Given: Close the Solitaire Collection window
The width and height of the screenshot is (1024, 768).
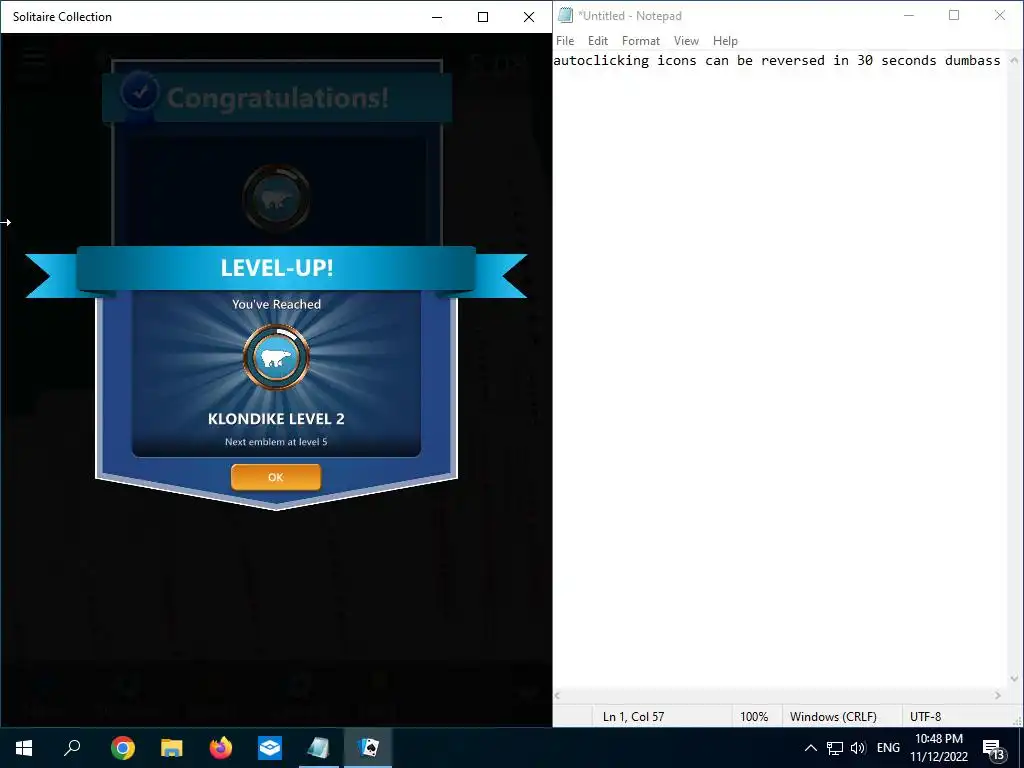Looking at the screenshot, I should [529, 17].
